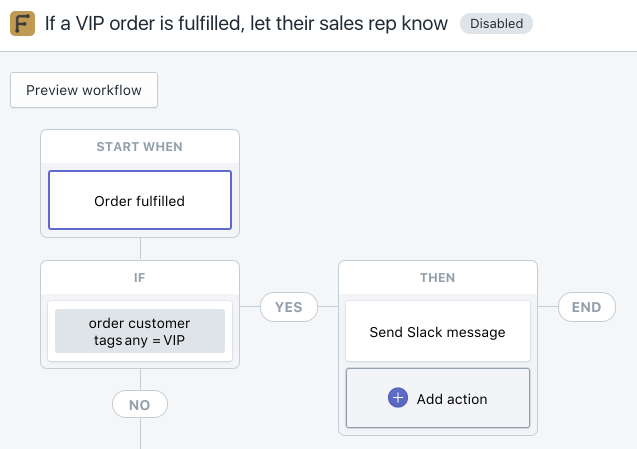
Task: Select the NO branch label
Action: click(x=140, y=405)
